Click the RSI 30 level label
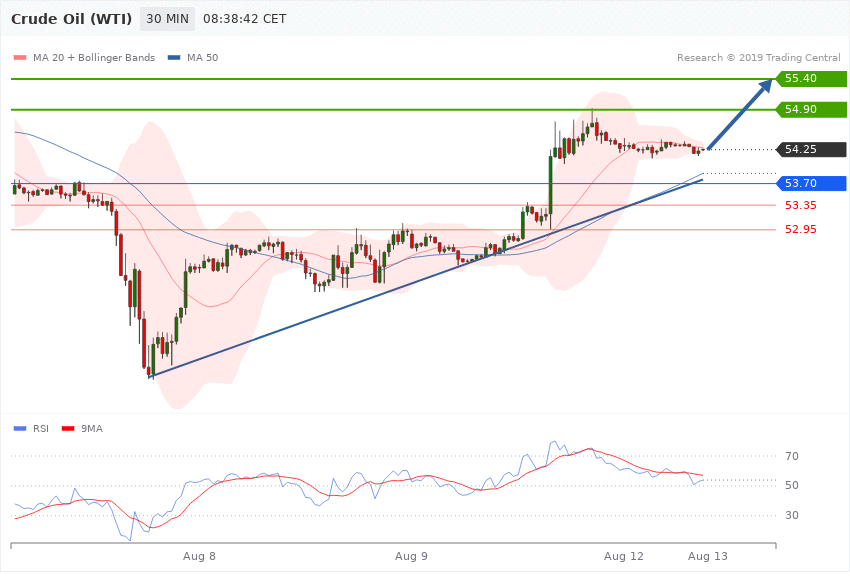The width and height of the screenshot is (850, 576). tap(792, 515)
